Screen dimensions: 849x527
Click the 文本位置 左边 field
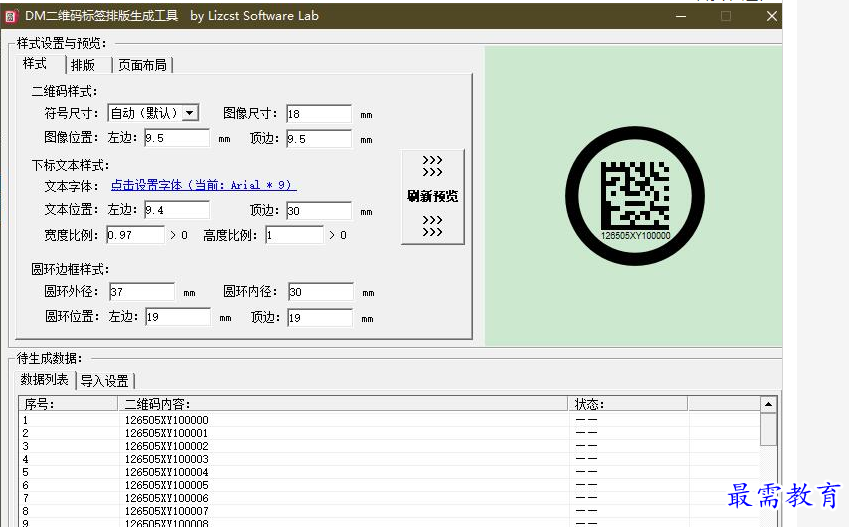pyautogui.click(x=177, y=210)
